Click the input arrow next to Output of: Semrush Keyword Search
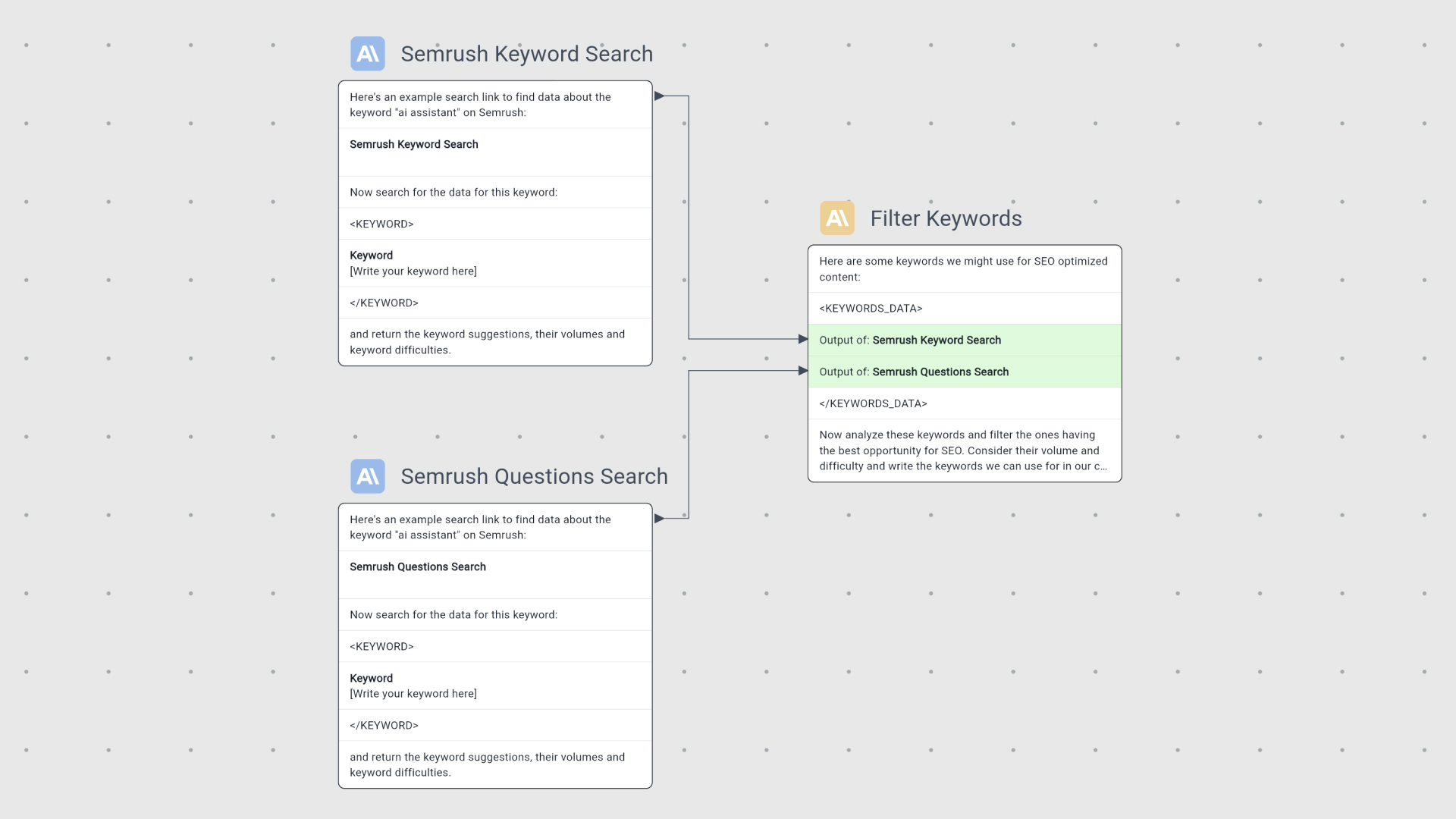This screenshot has width=1456, height=819. (x=804, y=340)
